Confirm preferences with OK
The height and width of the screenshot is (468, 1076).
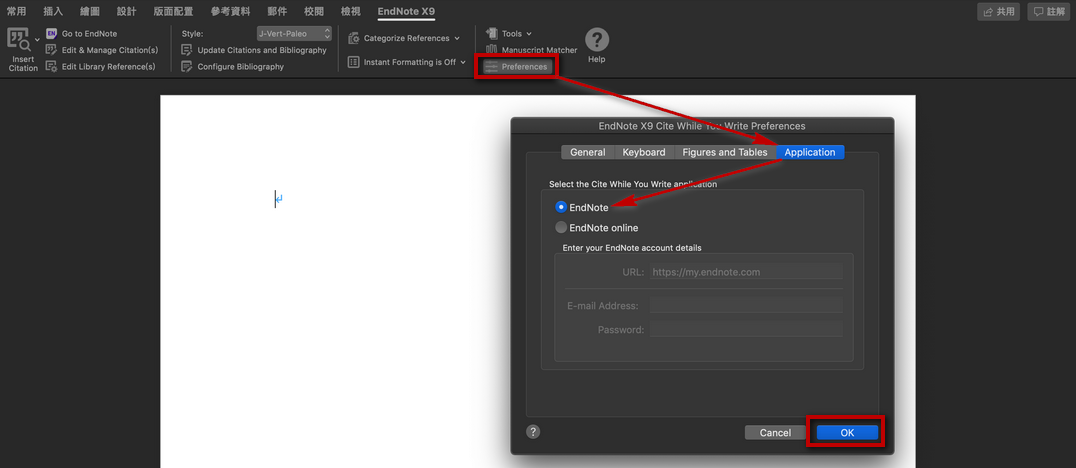[847, 433]
